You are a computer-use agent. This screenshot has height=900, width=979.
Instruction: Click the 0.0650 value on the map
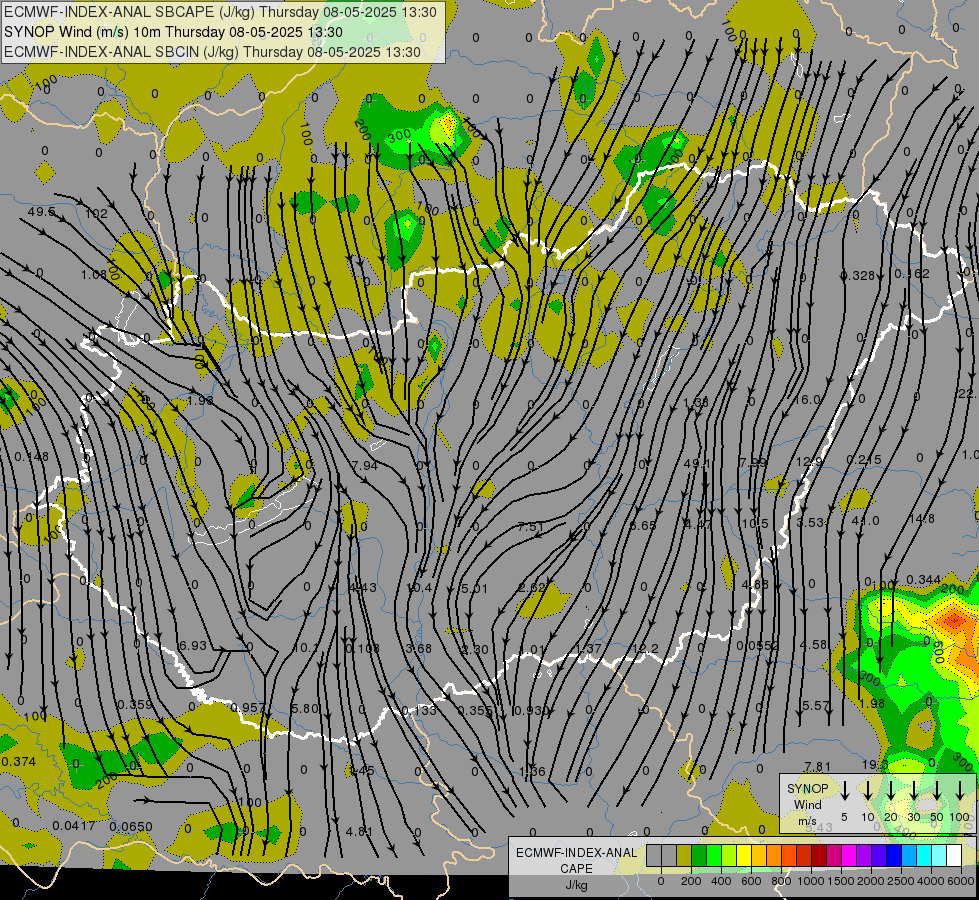(131, 827)
